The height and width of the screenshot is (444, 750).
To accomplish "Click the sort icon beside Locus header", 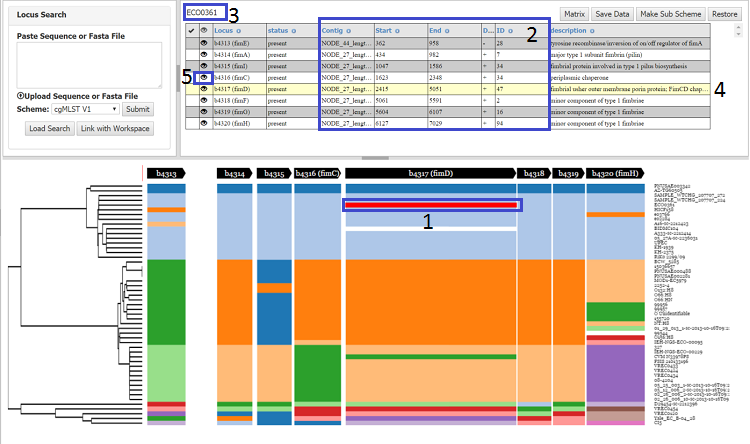I will coord(239,31).
